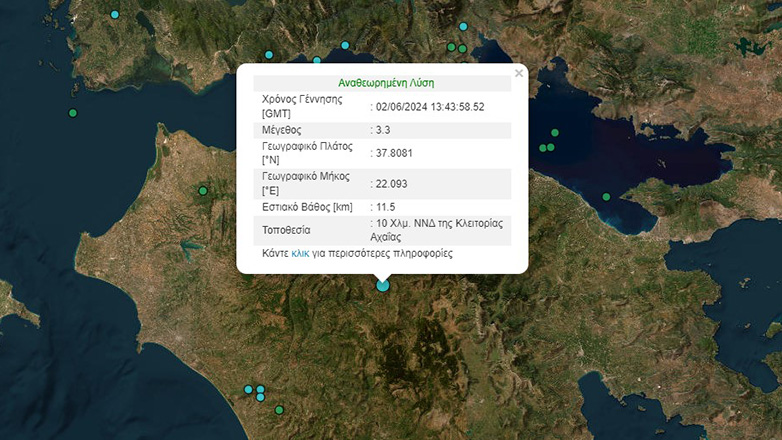Select the lone green marker on the gulf's southeastern shore
Viewport: 782px width, 440px height.
[606, 197]
